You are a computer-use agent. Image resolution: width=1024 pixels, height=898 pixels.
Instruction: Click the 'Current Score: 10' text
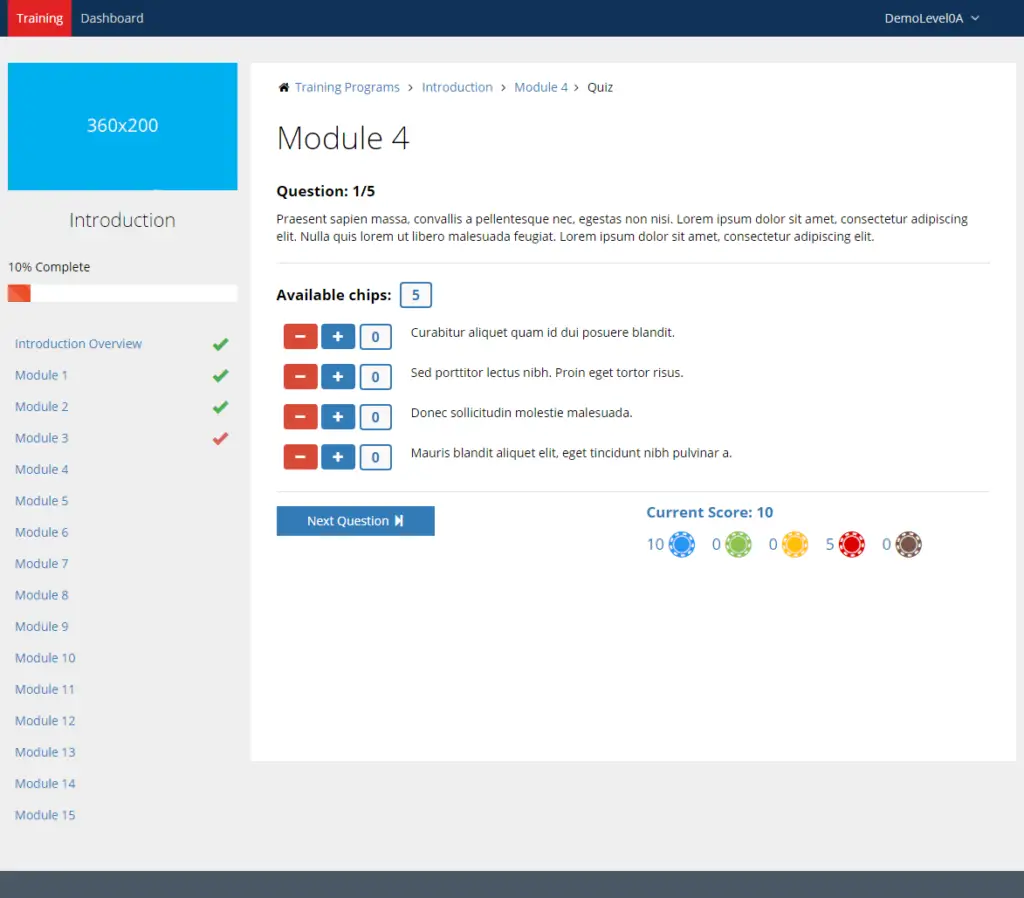pyautogui.click(x=710, y=513)
